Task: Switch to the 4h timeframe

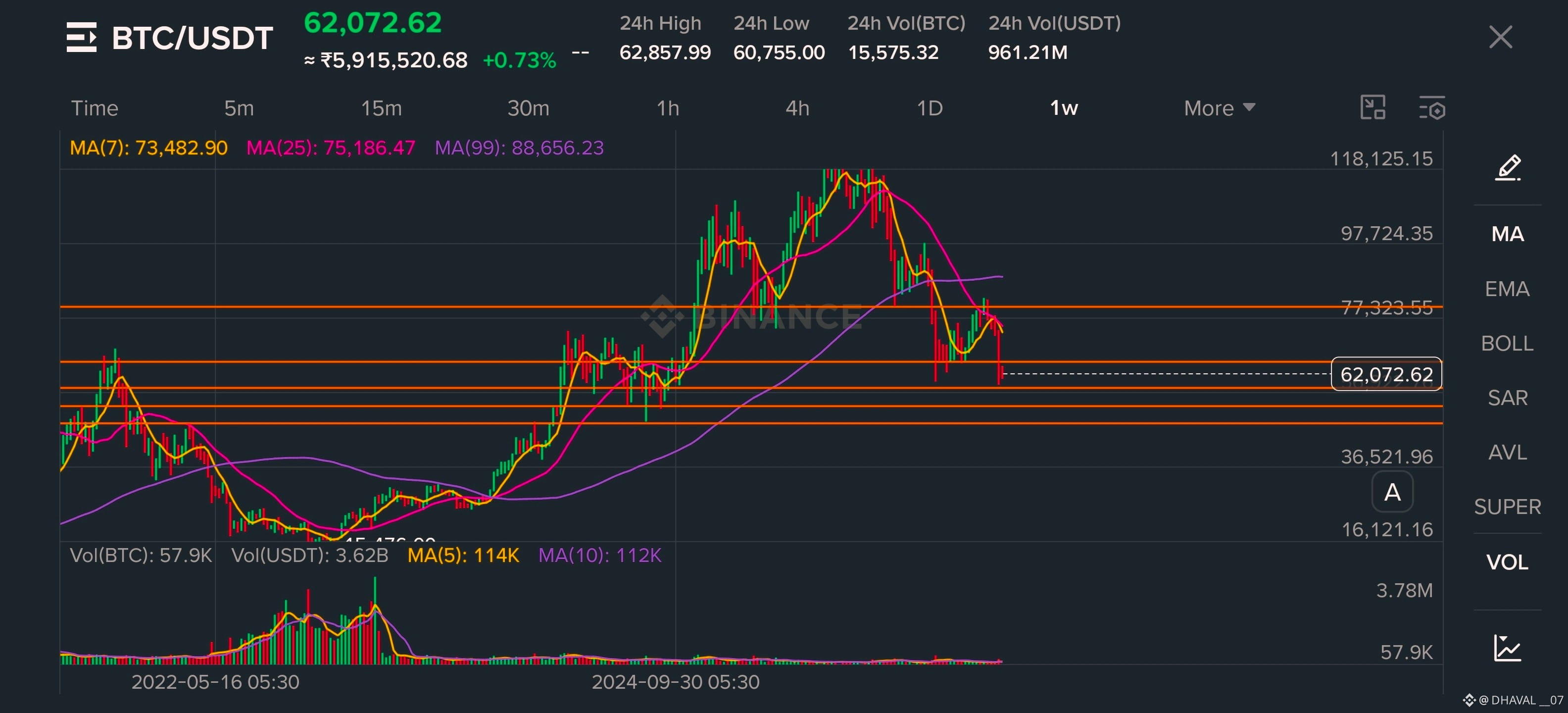Action: pyautogui.click(x=797, y=108)
